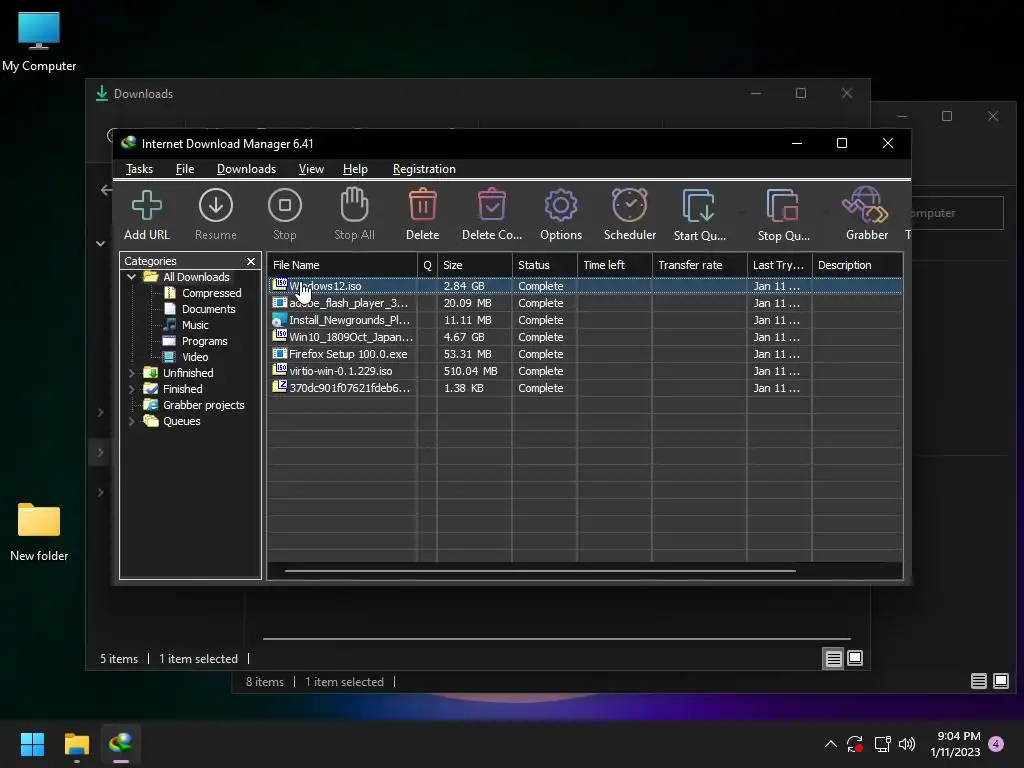Viewport: 1024px width, 768px height.
Task: Open the Windows Start menu
Action: click(32, 744)
